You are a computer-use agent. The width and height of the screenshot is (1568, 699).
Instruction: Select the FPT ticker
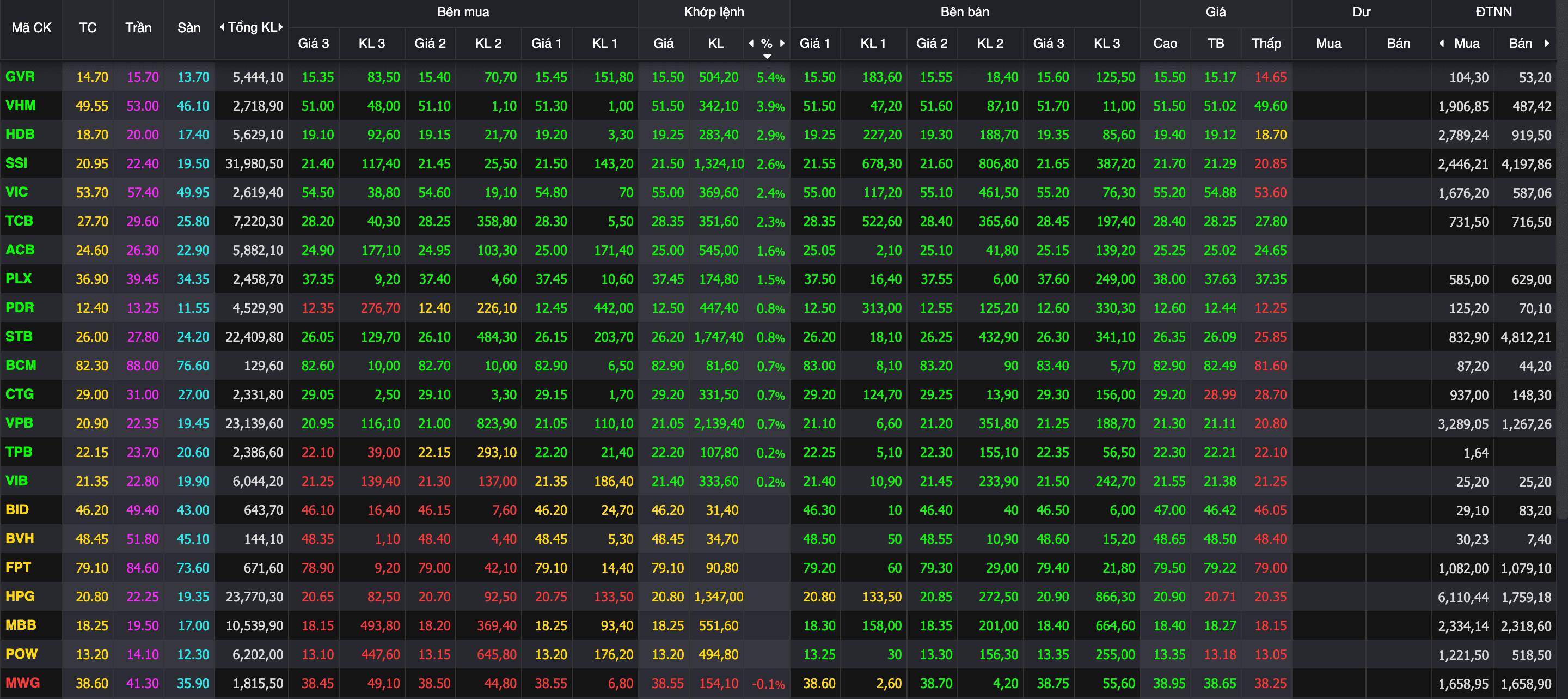pyautogui.click(x=19, y=568)
